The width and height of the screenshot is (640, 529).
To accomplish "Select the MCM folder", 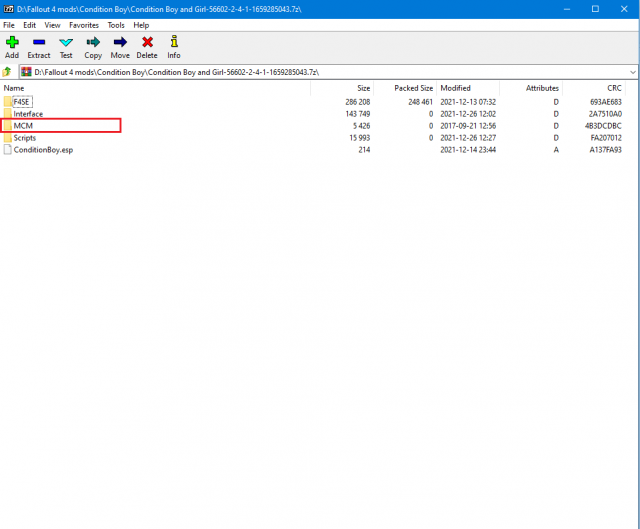I will (x=23, y=126).
